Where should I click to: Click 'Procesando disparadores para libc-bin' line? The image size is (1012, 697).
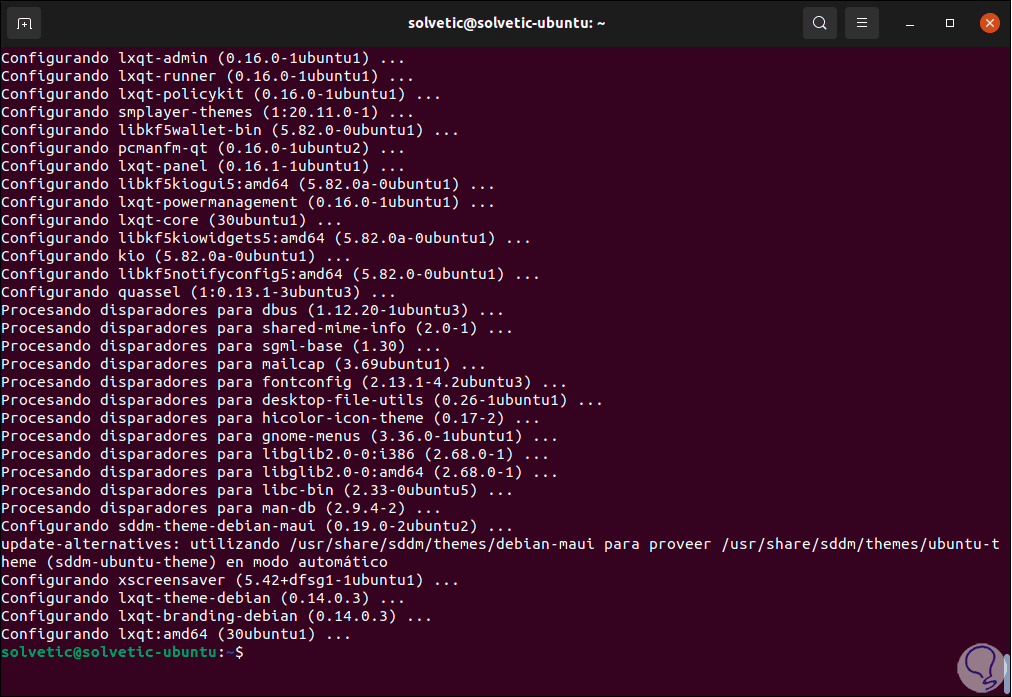tap(257, 490)
